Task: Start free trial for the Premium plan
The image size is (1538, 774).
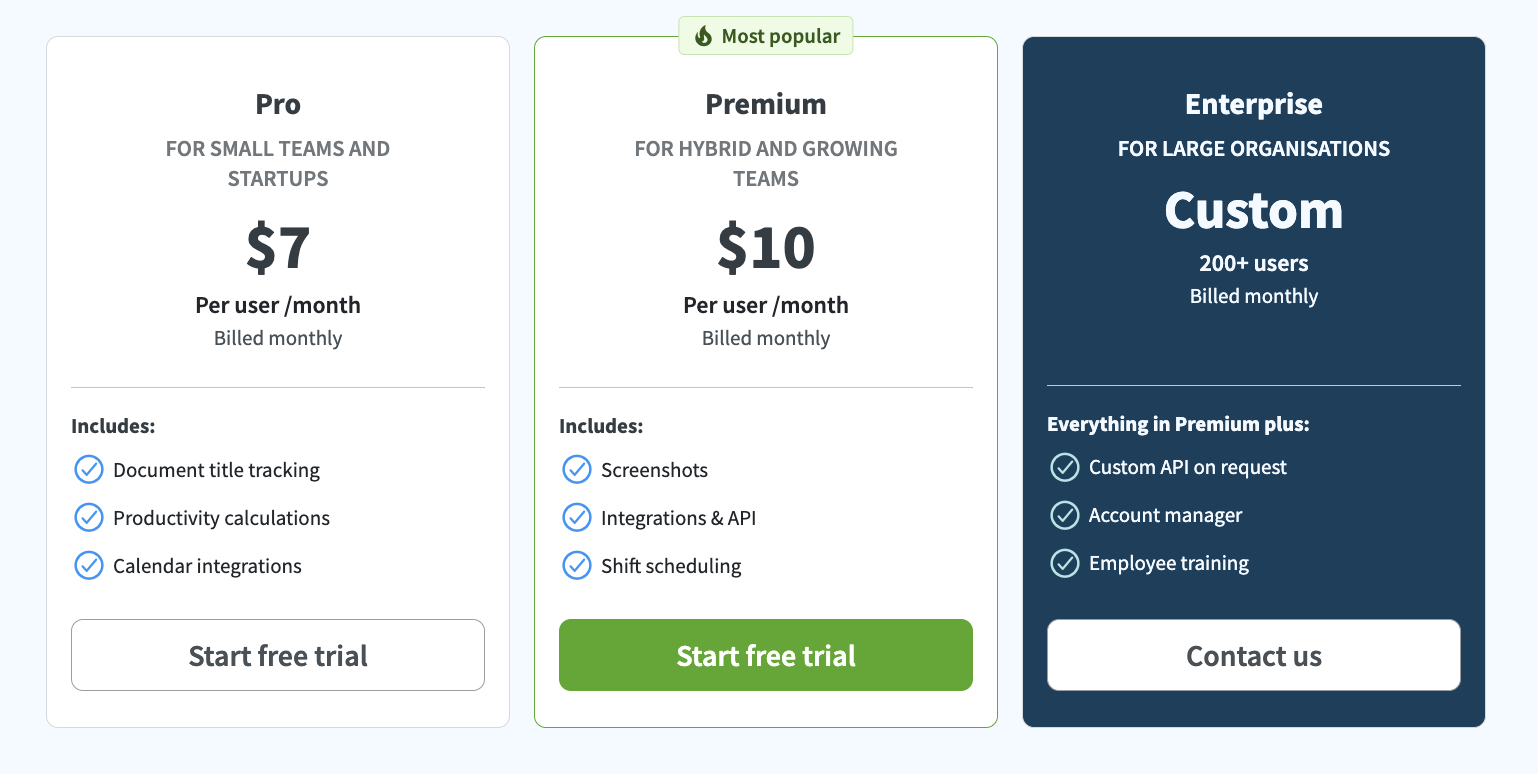Action: (x=766, y=655)
